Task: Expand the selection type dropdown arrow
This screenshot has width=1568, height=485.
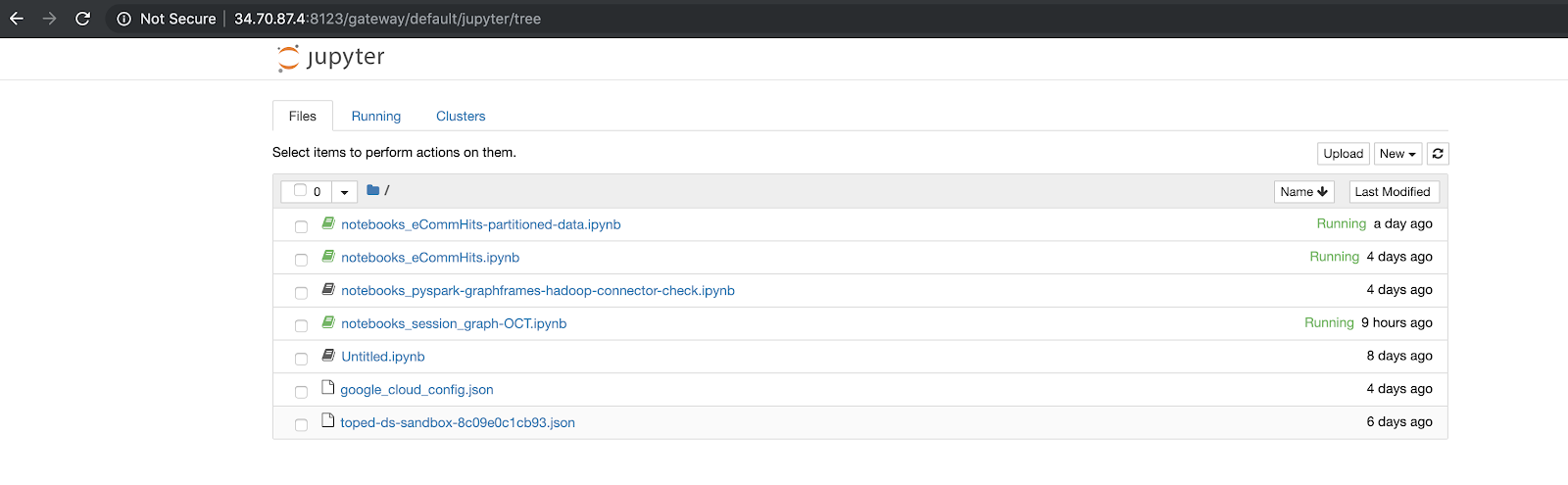Action: click(x=344, y=192)
